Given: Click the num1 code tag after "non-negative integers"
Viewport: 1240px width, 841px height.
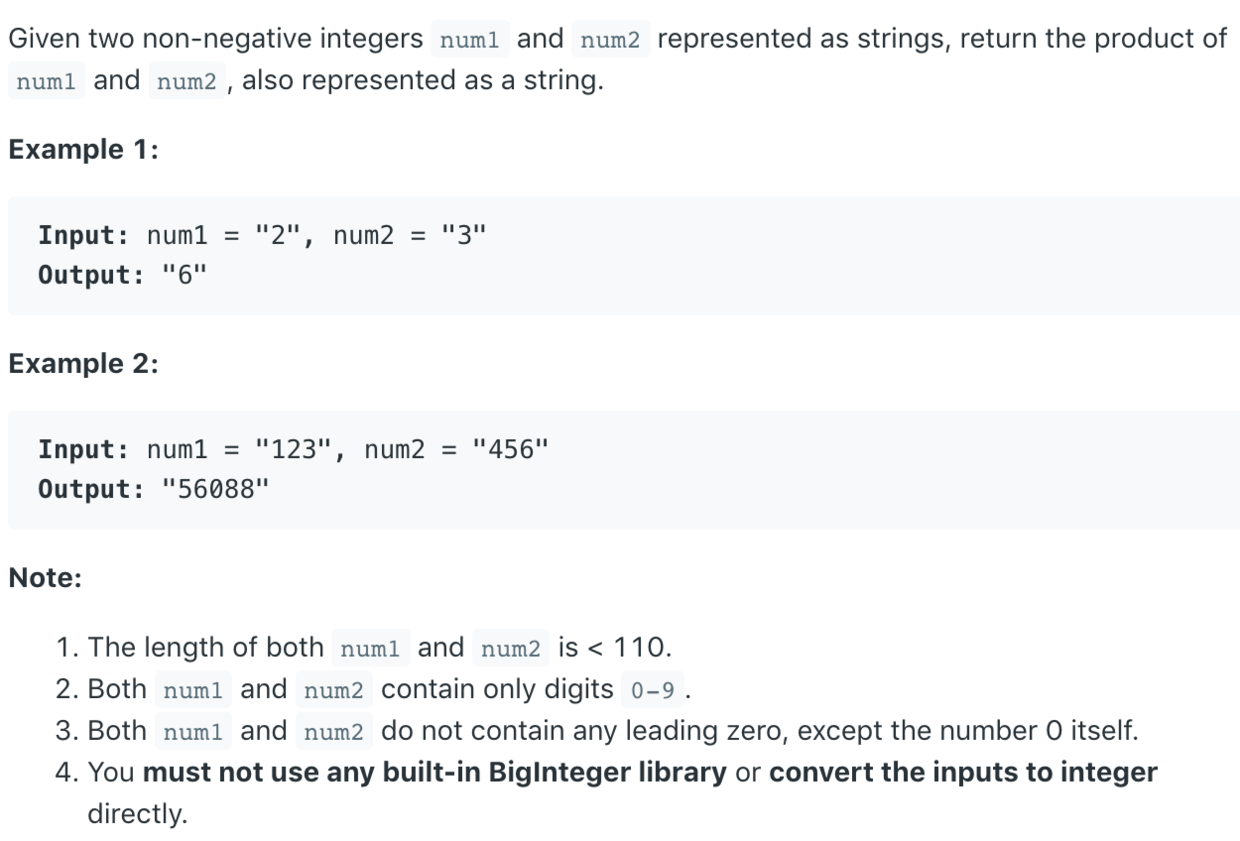Looking at the screenshot, I should point(470,40).
